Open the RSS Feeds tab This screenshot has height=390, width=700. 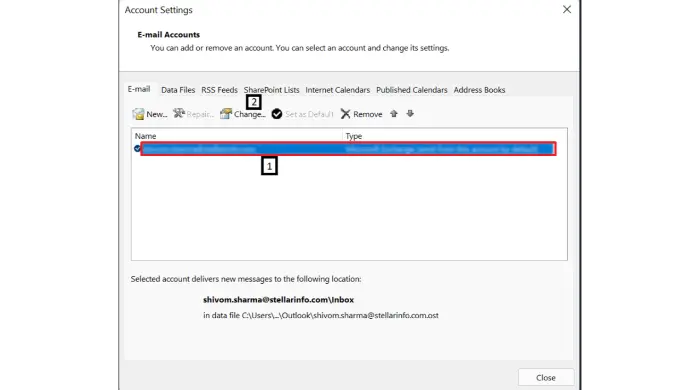[x=219, y=90]
